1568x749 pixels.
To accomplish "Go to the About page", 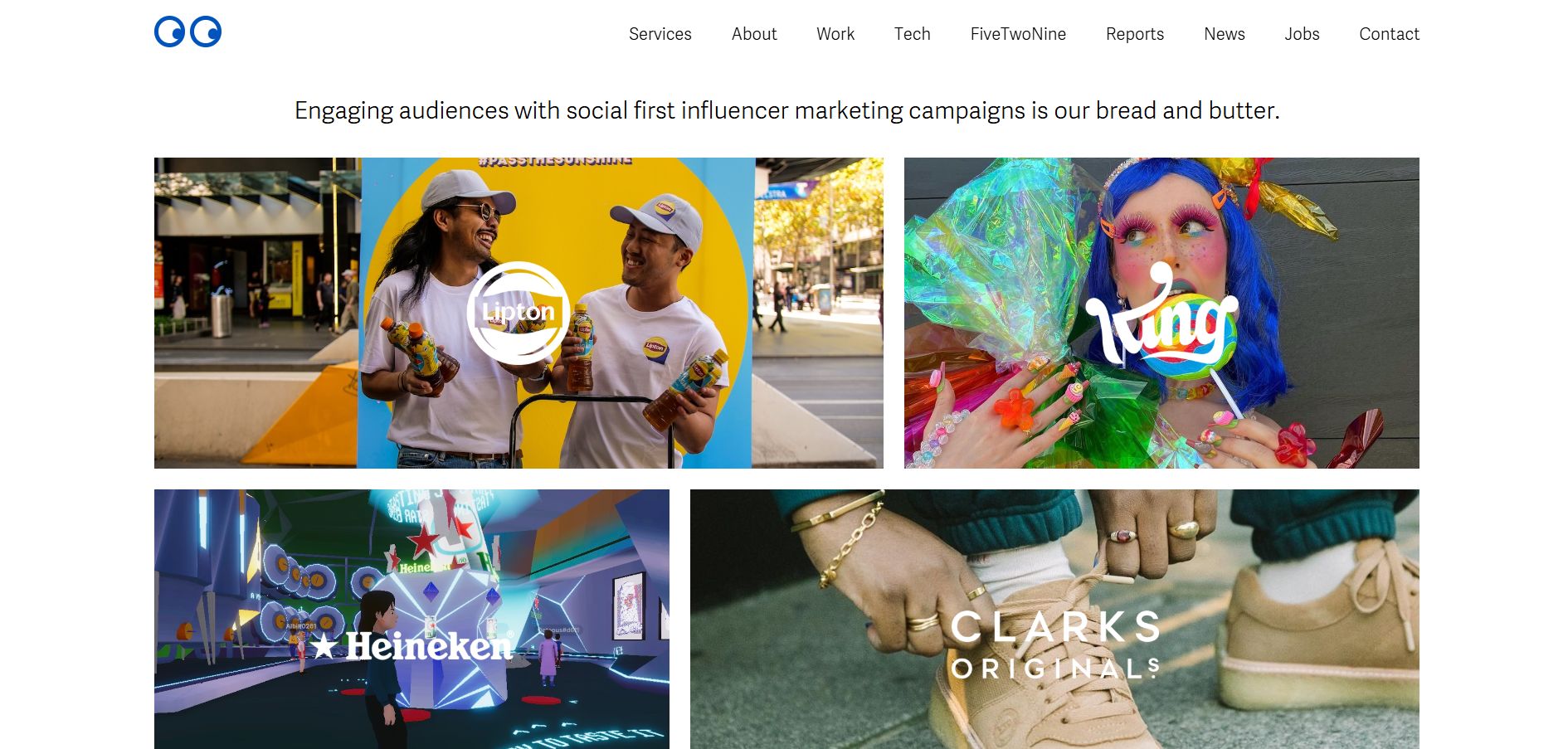I will [x=754, y=34].
